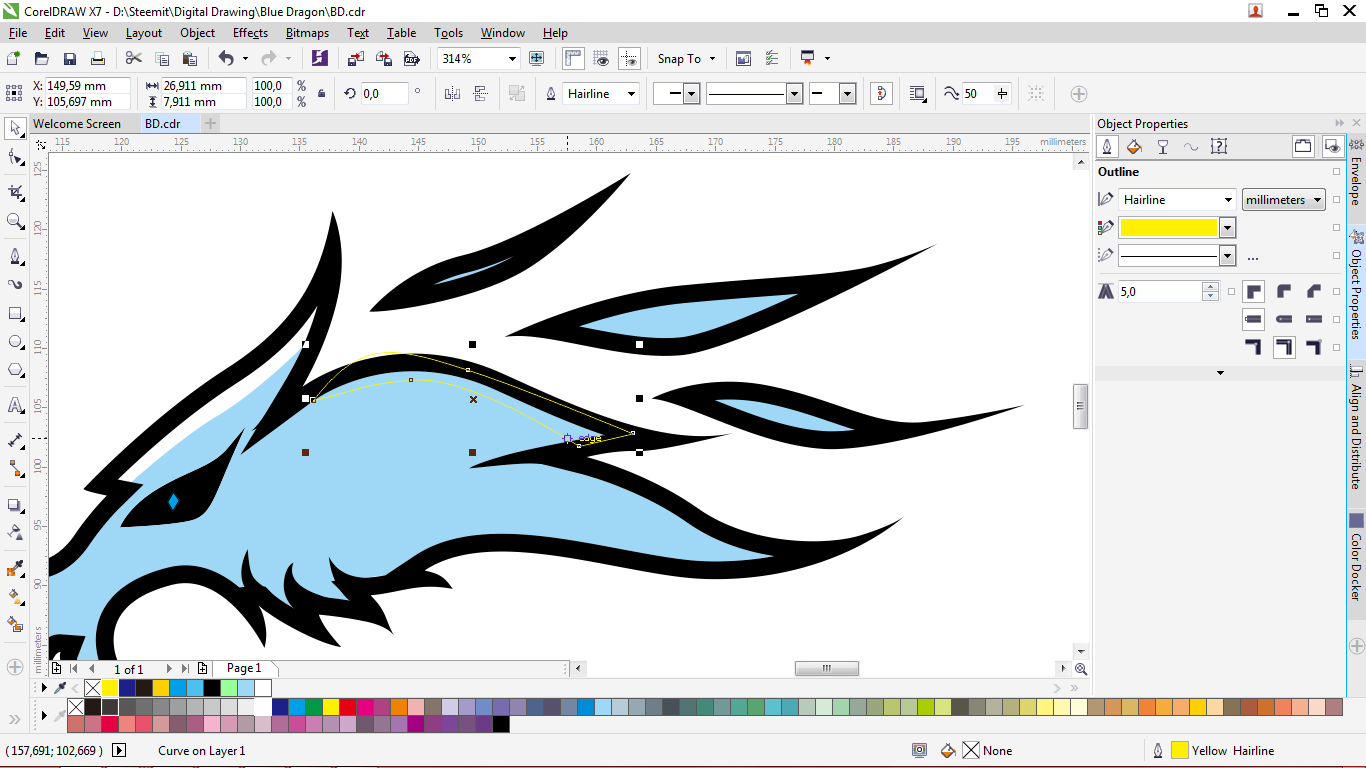
Task: Click the light green document palette swatch
Action: [228, 688]
